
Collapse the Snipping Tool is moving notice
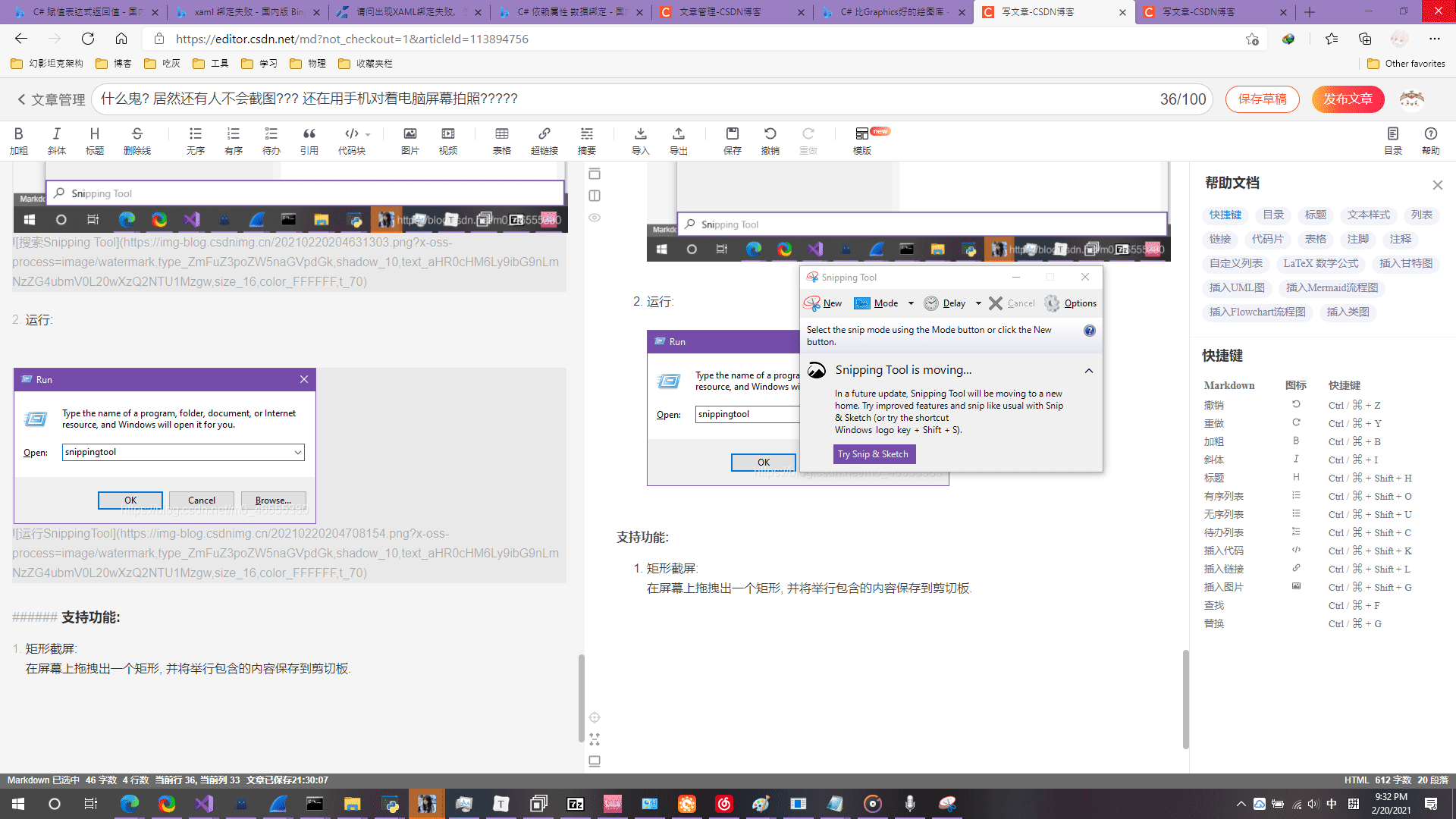tap(1088, 371)
